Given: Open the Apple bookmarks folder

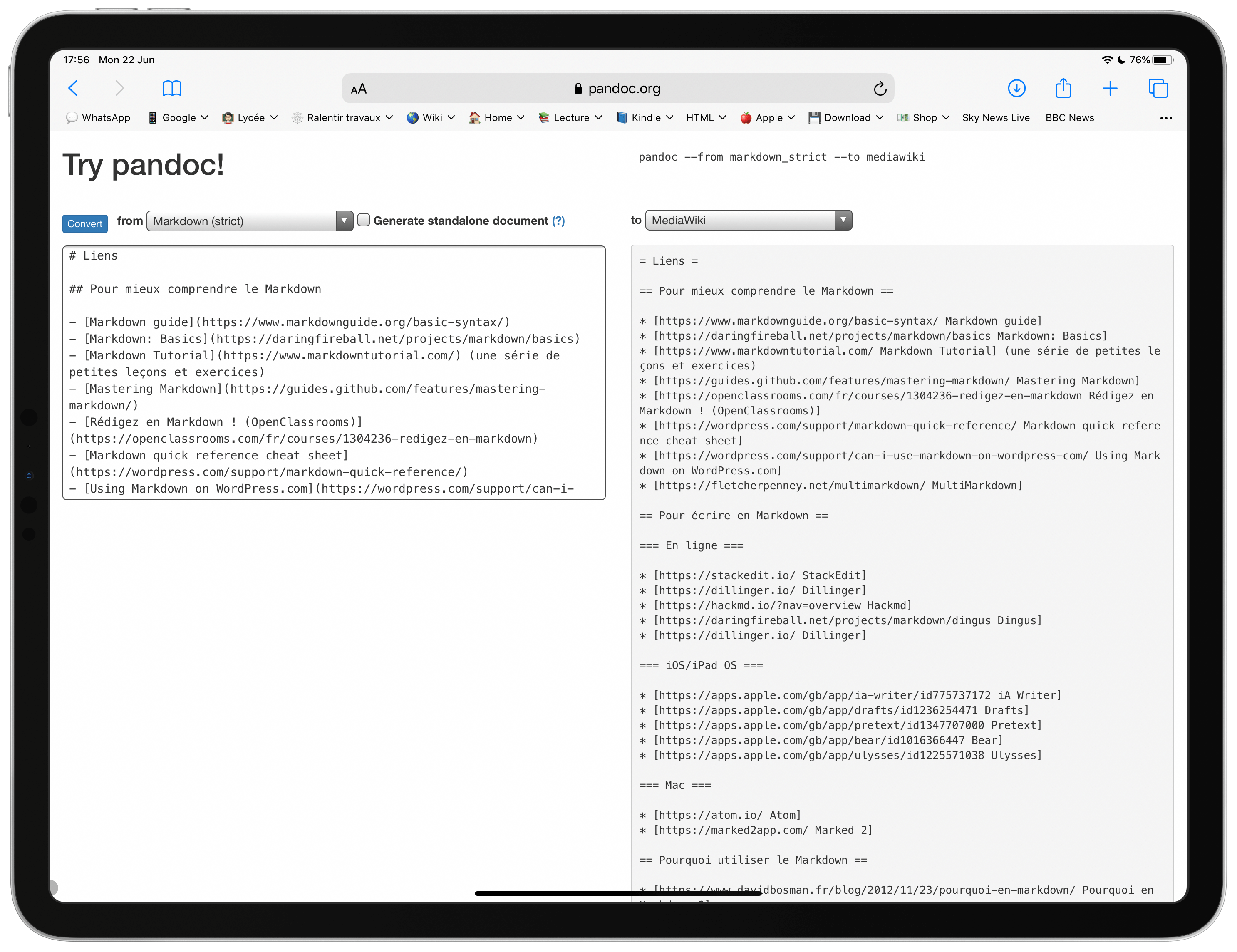Looking at the screenshot, I should point(768,118).
